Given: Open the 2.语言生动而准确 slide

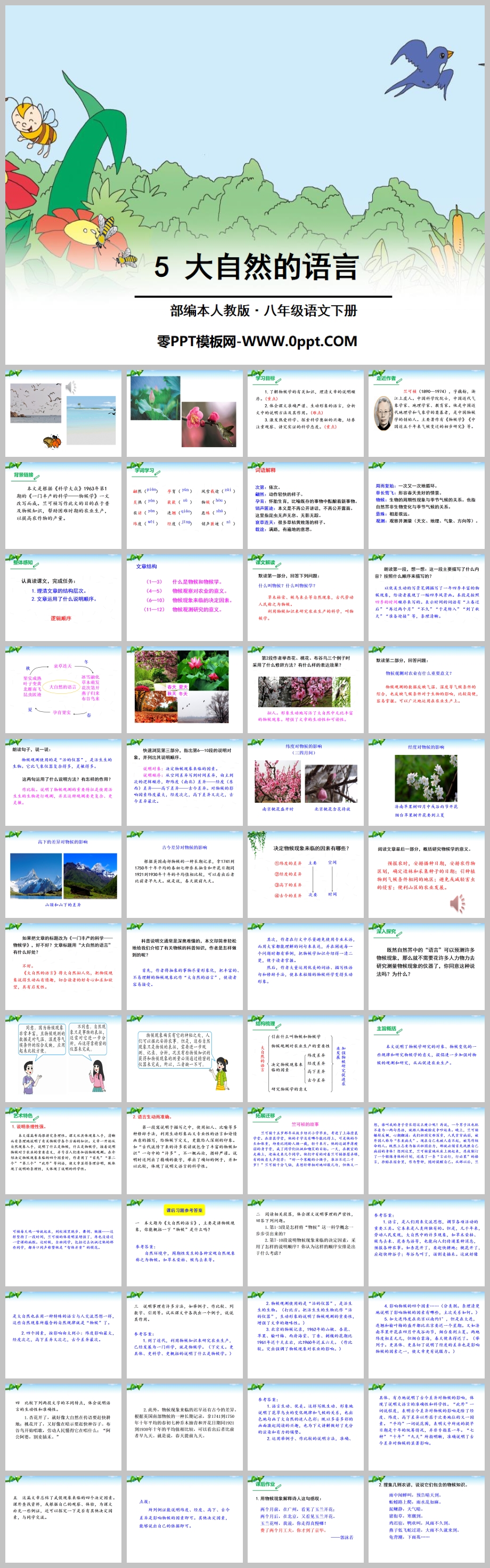Looking at the screenshot, I should [184, 1151].
